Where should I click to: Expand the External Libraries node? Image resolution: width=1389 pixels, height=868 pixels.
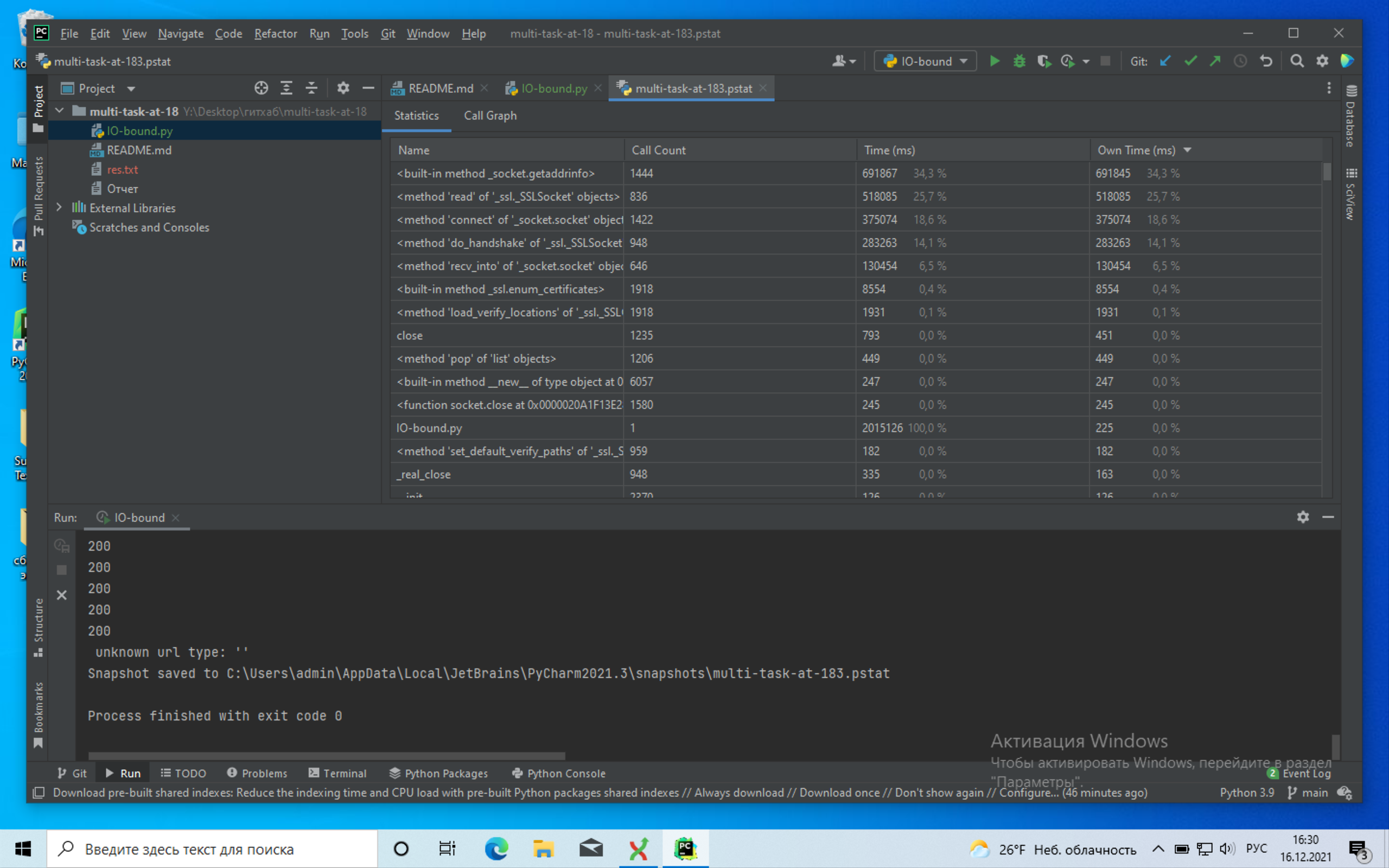tap(59, 207)
